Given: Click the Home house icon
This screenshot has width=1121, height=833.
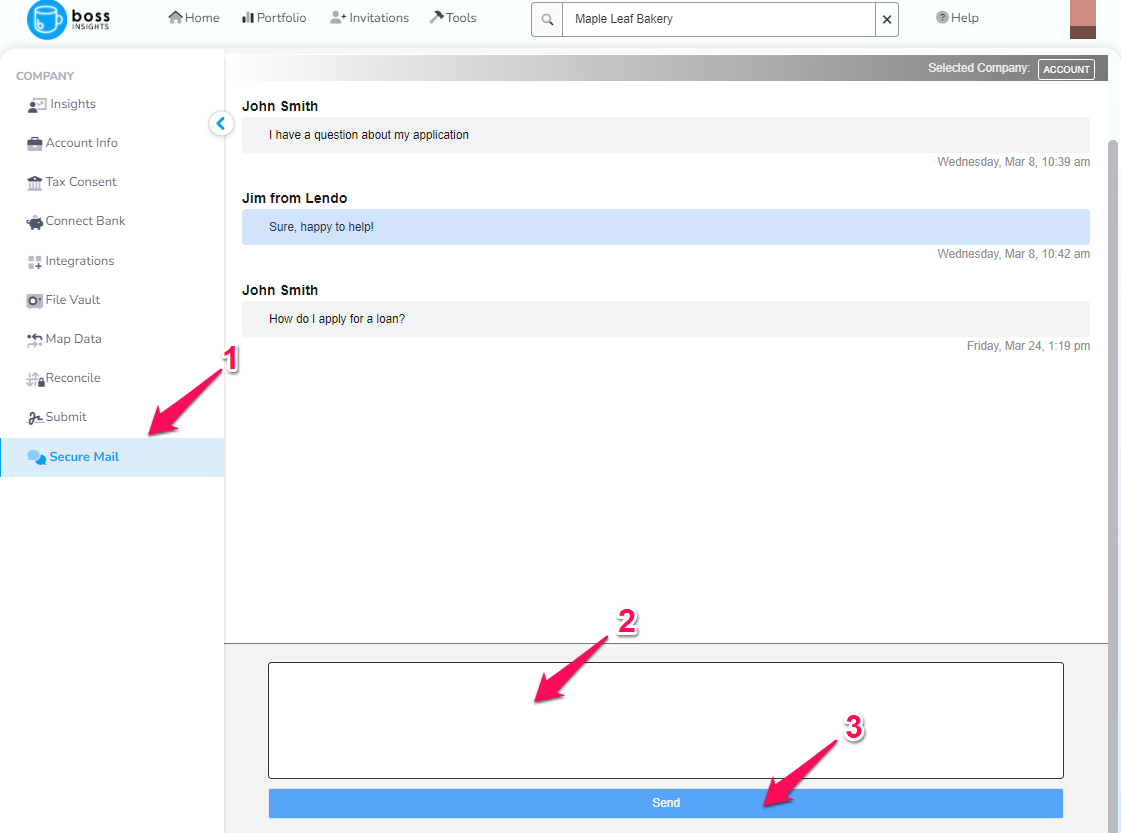Looking at the screenshot, I should pos(175,17).
